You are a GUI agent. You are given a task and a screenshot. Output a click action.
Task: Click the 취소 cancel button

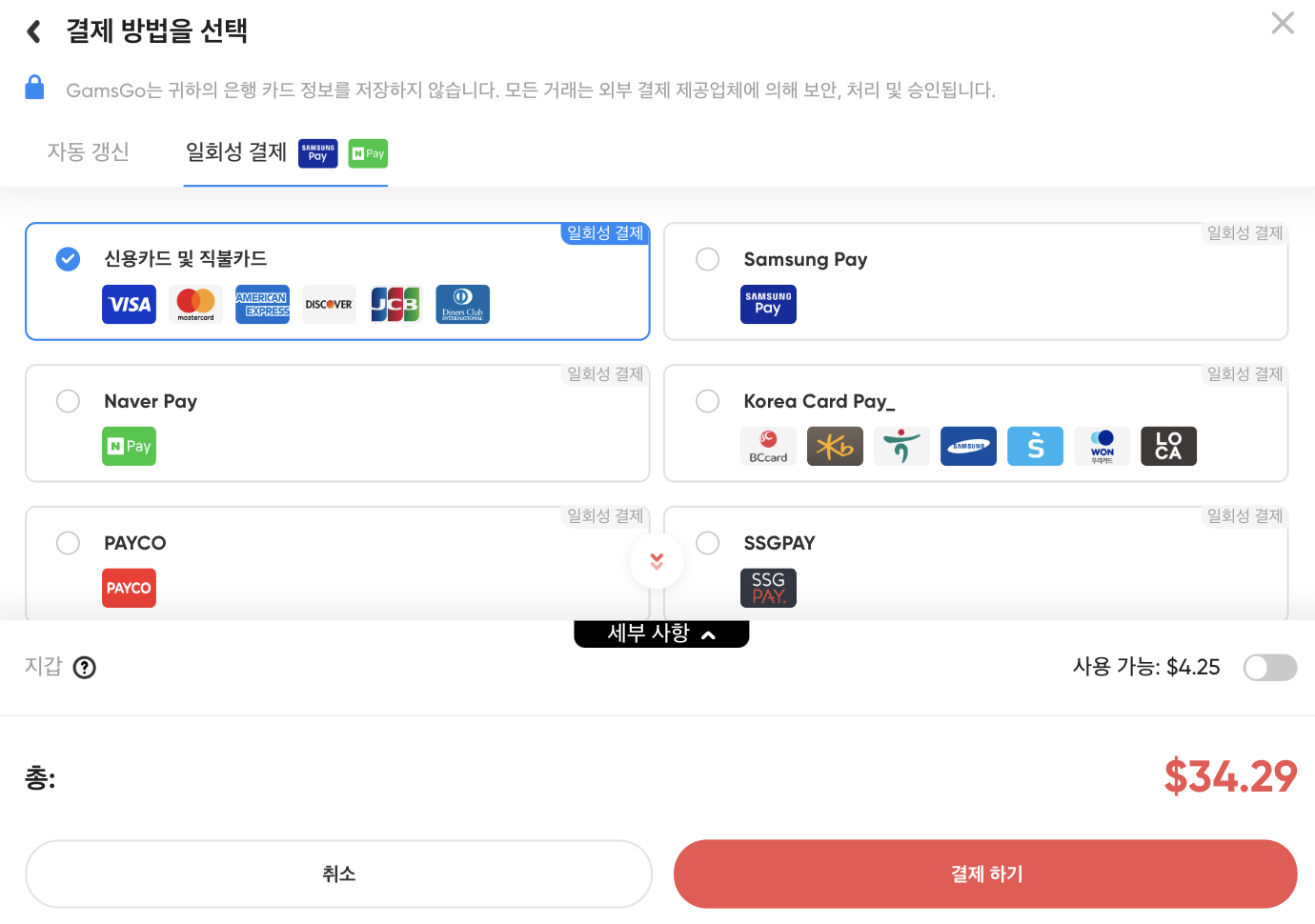[x=338, y=874]
